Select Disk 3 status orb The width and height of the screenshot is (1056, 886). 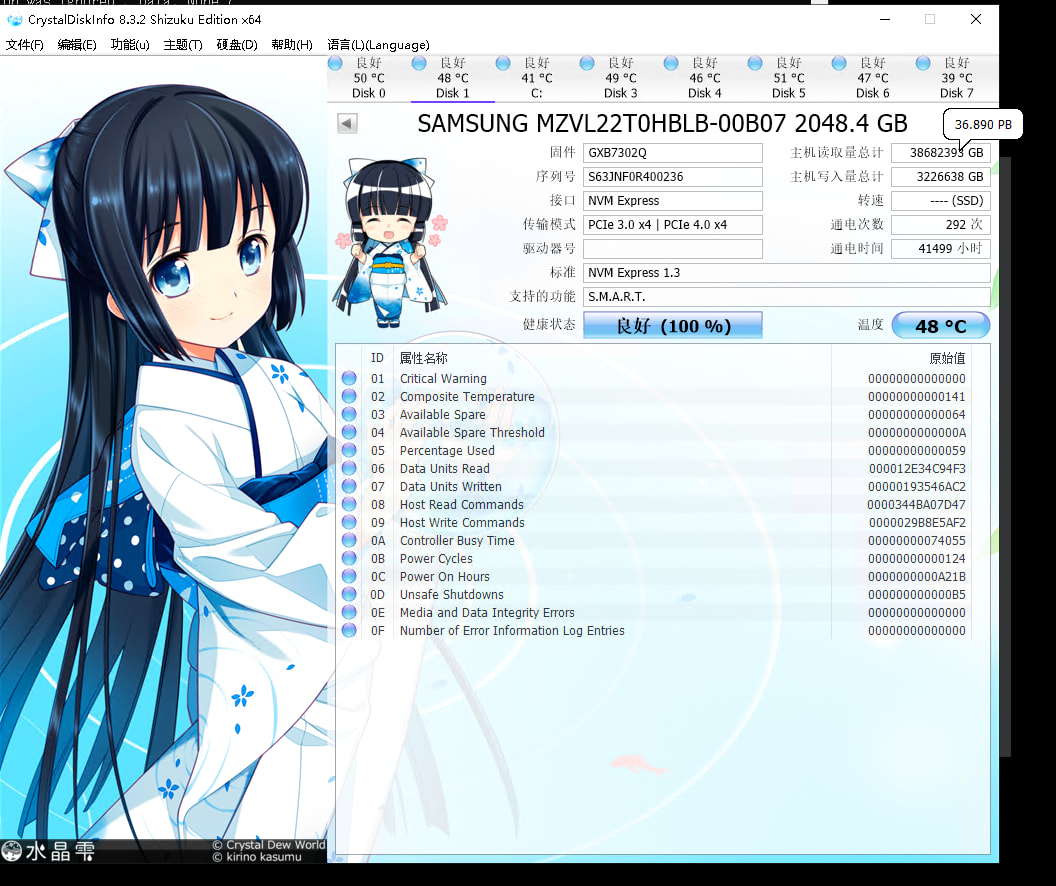(x=587, y=63)
